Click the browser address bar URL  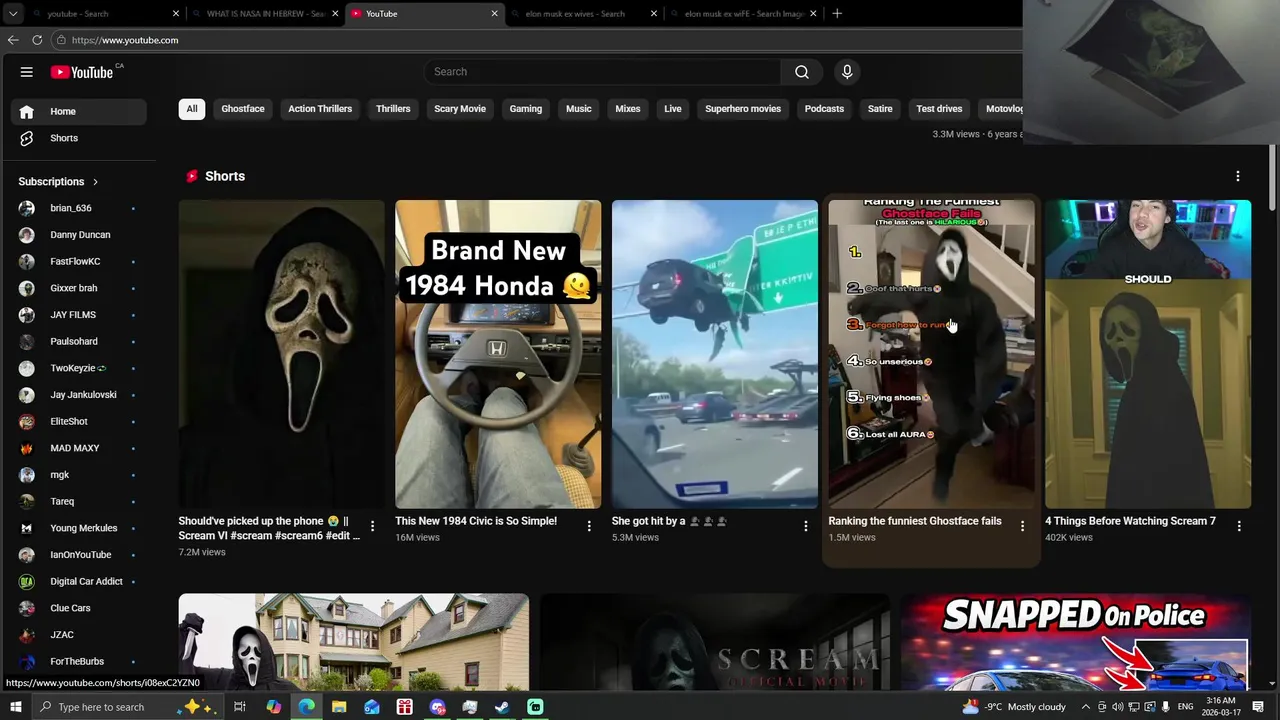point(125,40)
